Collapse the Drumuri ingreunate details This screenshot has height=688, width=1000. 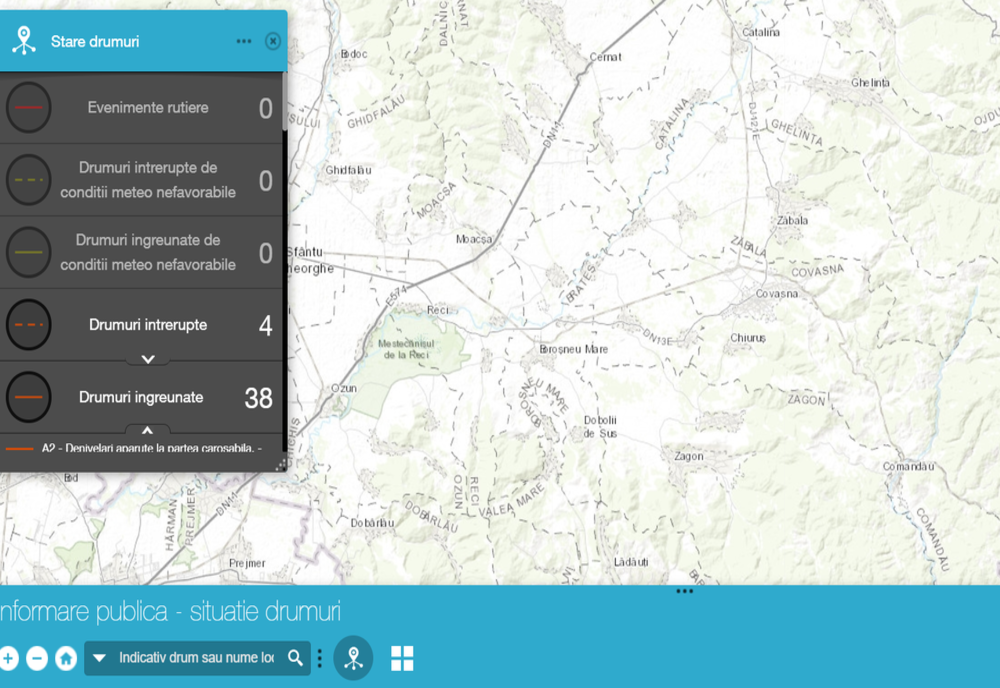click(x=147, y=430)
